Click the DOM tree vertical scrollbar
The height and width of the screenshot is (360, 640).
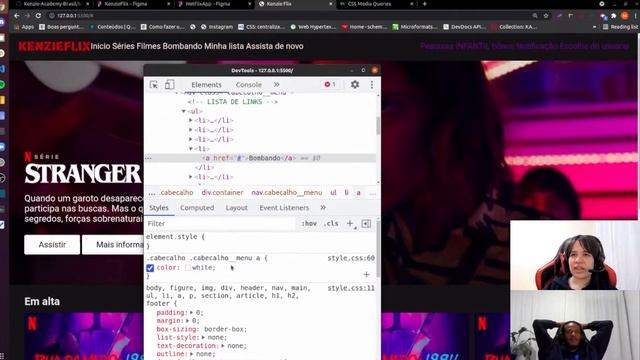378,126
